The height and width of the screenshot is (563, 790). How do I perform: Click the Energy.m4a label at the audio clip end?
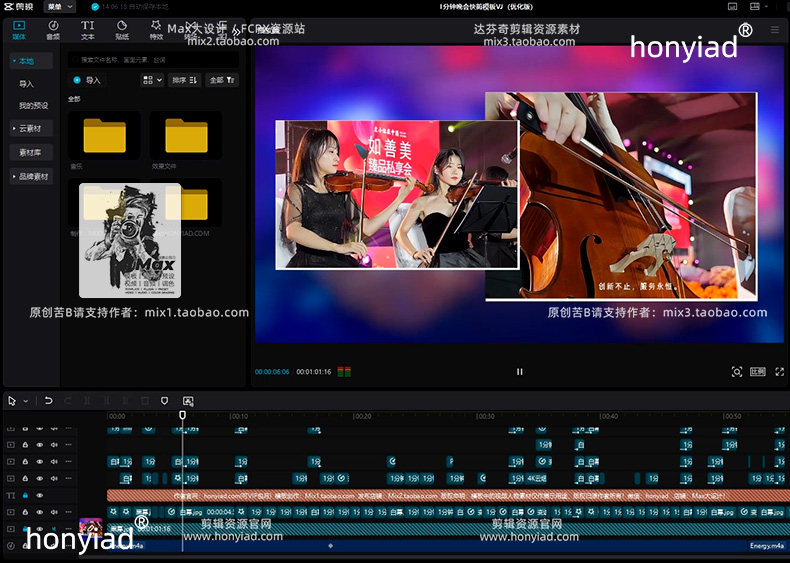point(766,545)
